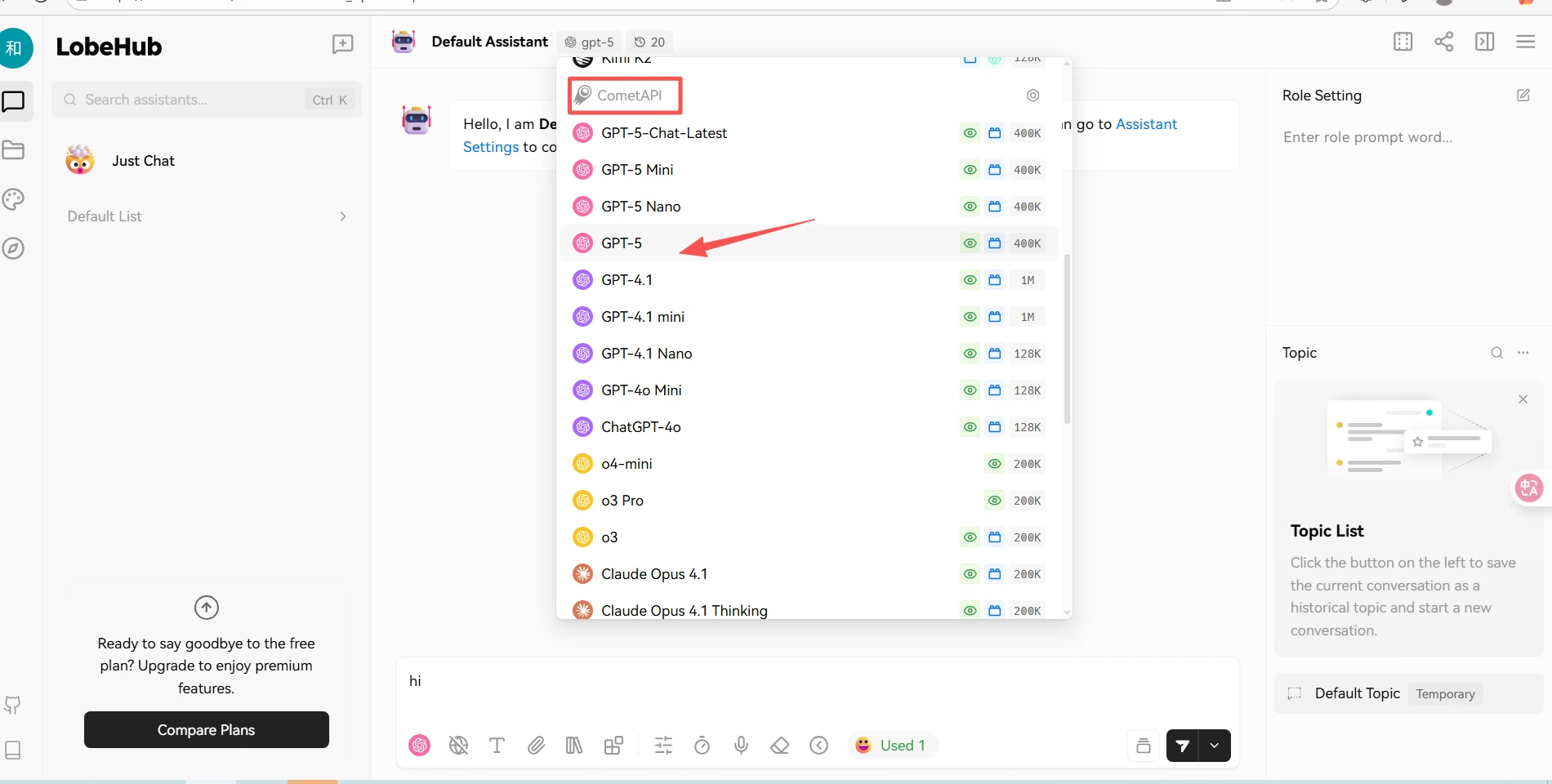Open the voice input microphone icon

click(742, 745)
